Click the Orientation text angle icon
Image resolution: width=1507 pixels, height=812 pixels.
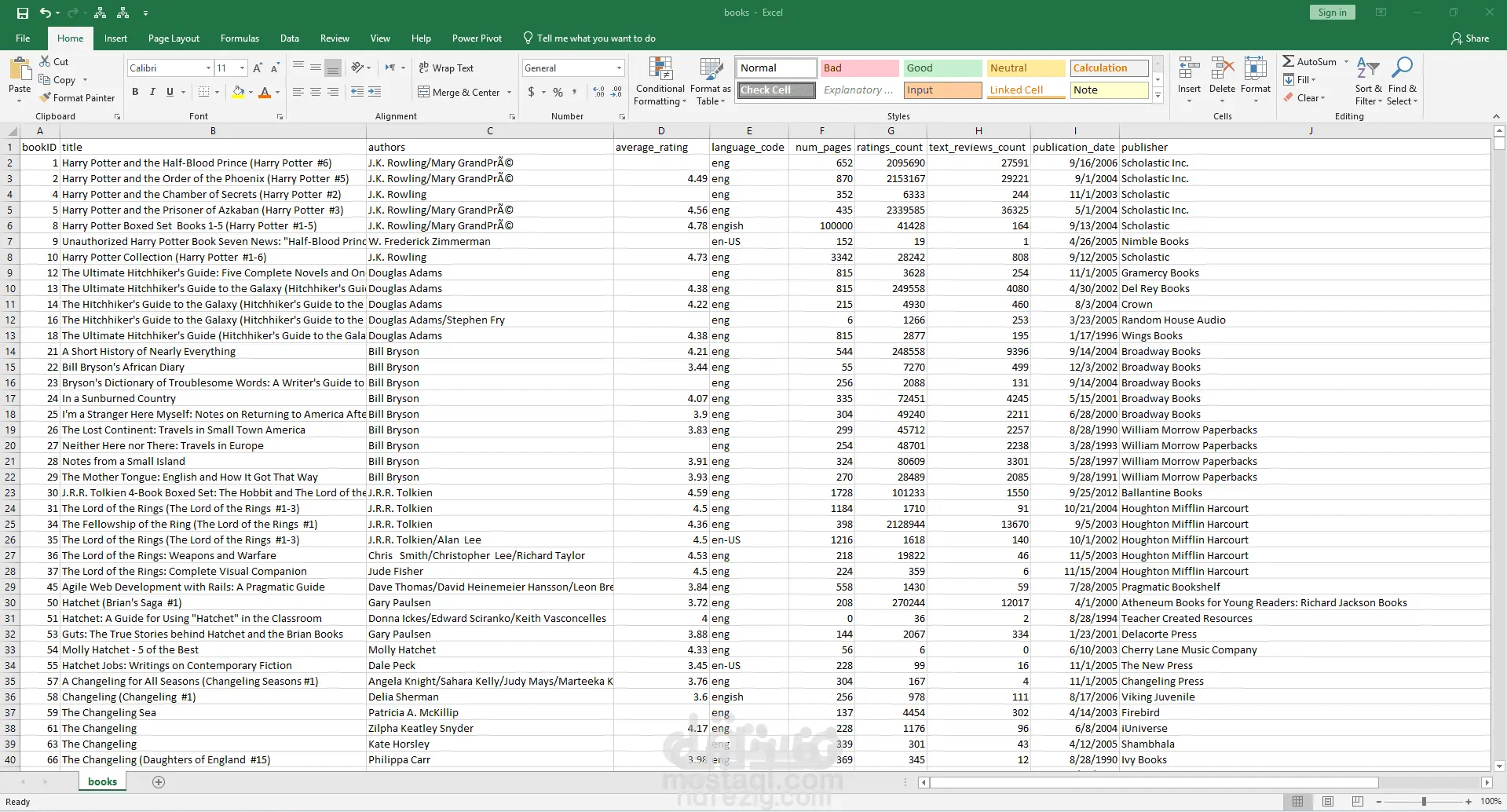tap(357, 68)
